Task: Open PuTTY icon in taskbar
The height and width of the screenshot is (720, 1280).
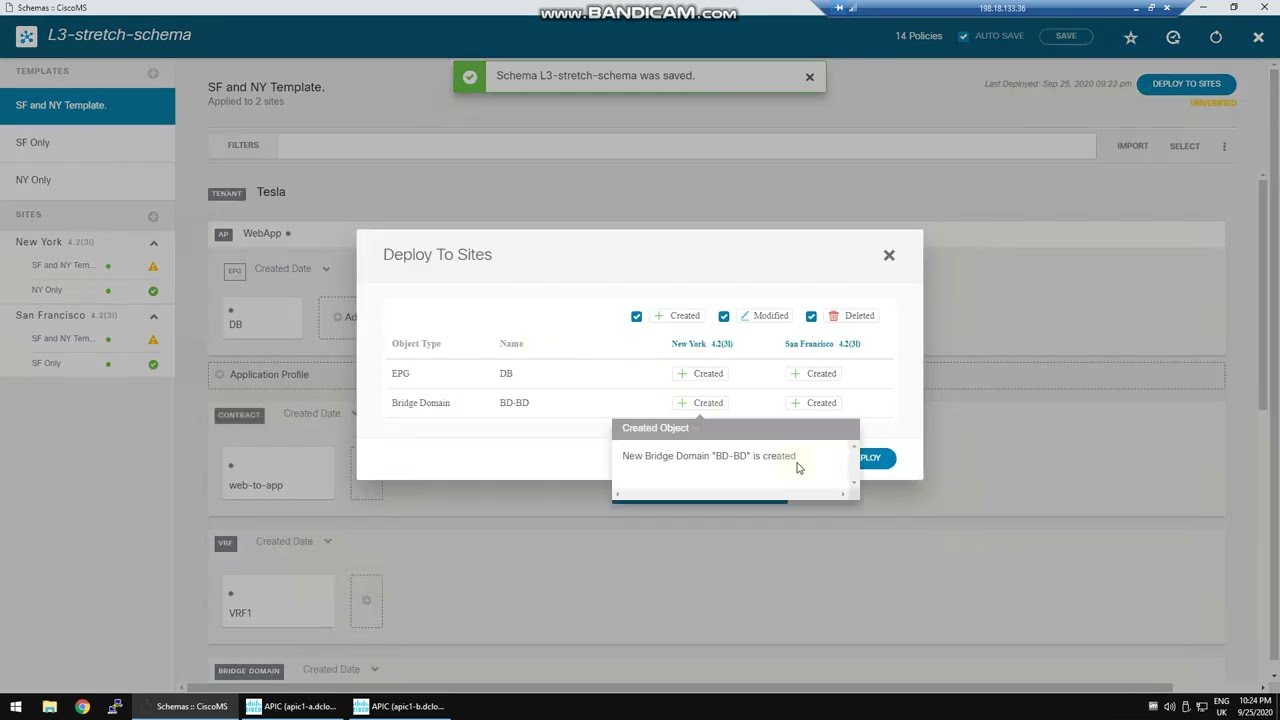Action: 115,706
